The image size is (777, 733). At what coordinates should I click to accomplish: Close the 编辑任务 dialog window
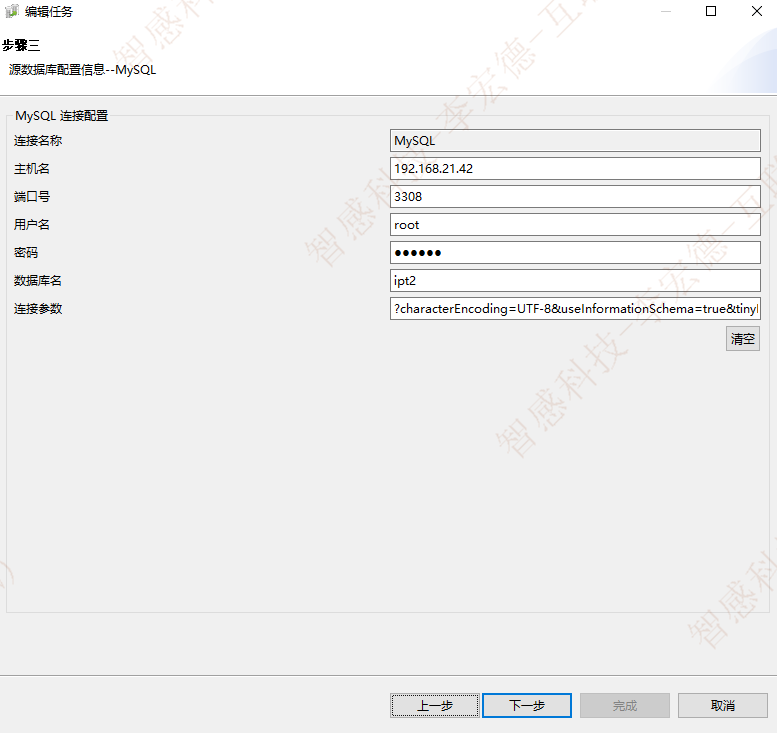(x=757, y=11)
